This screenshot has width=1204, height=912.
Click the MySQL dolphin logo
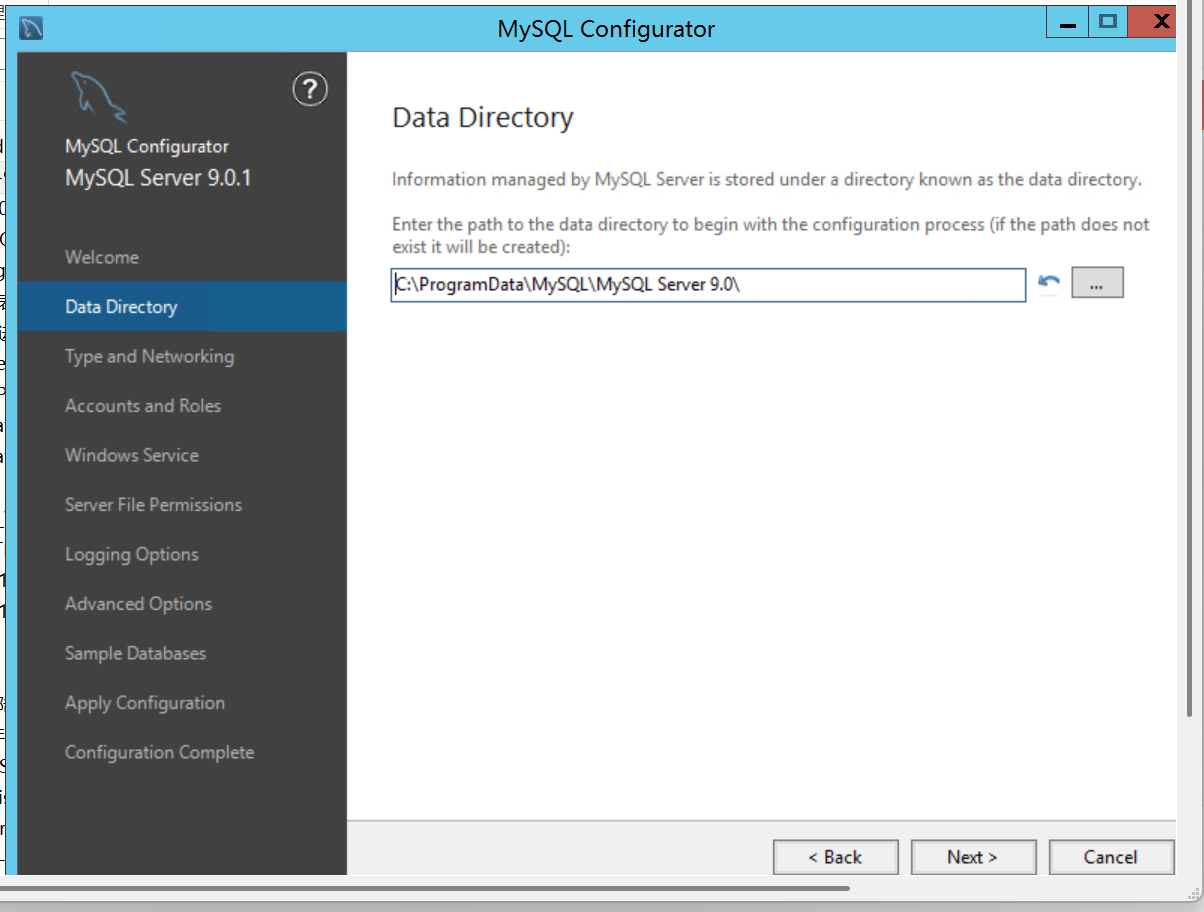pos(98,98)
